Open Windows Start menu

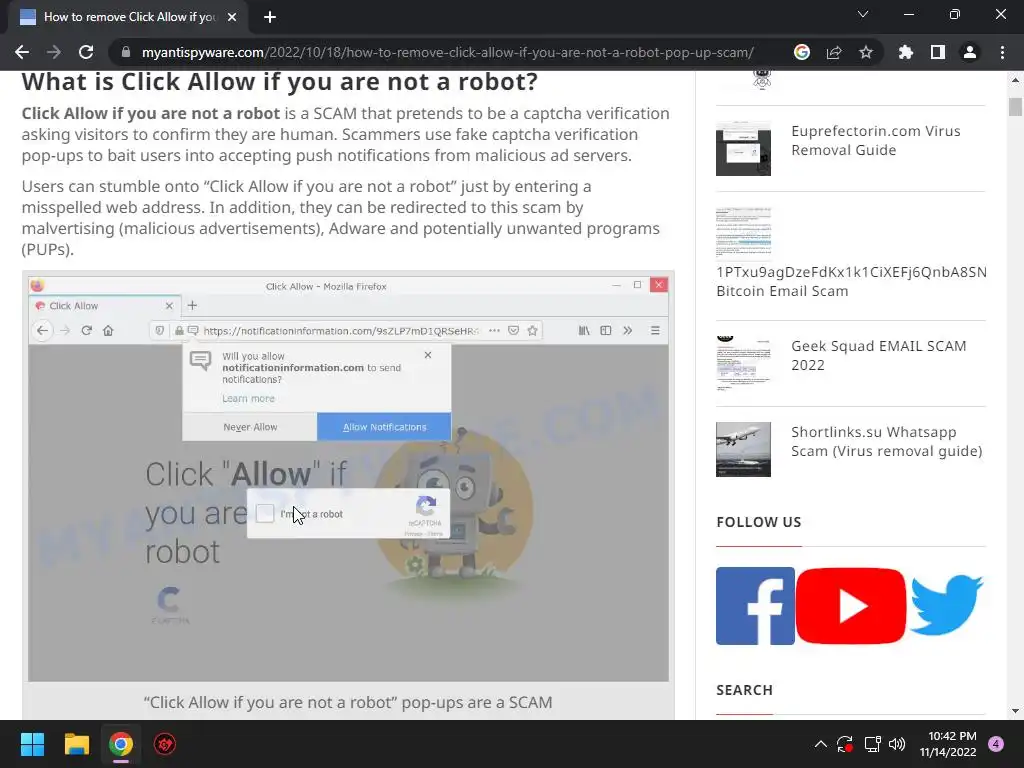click(x=32, y=744)
